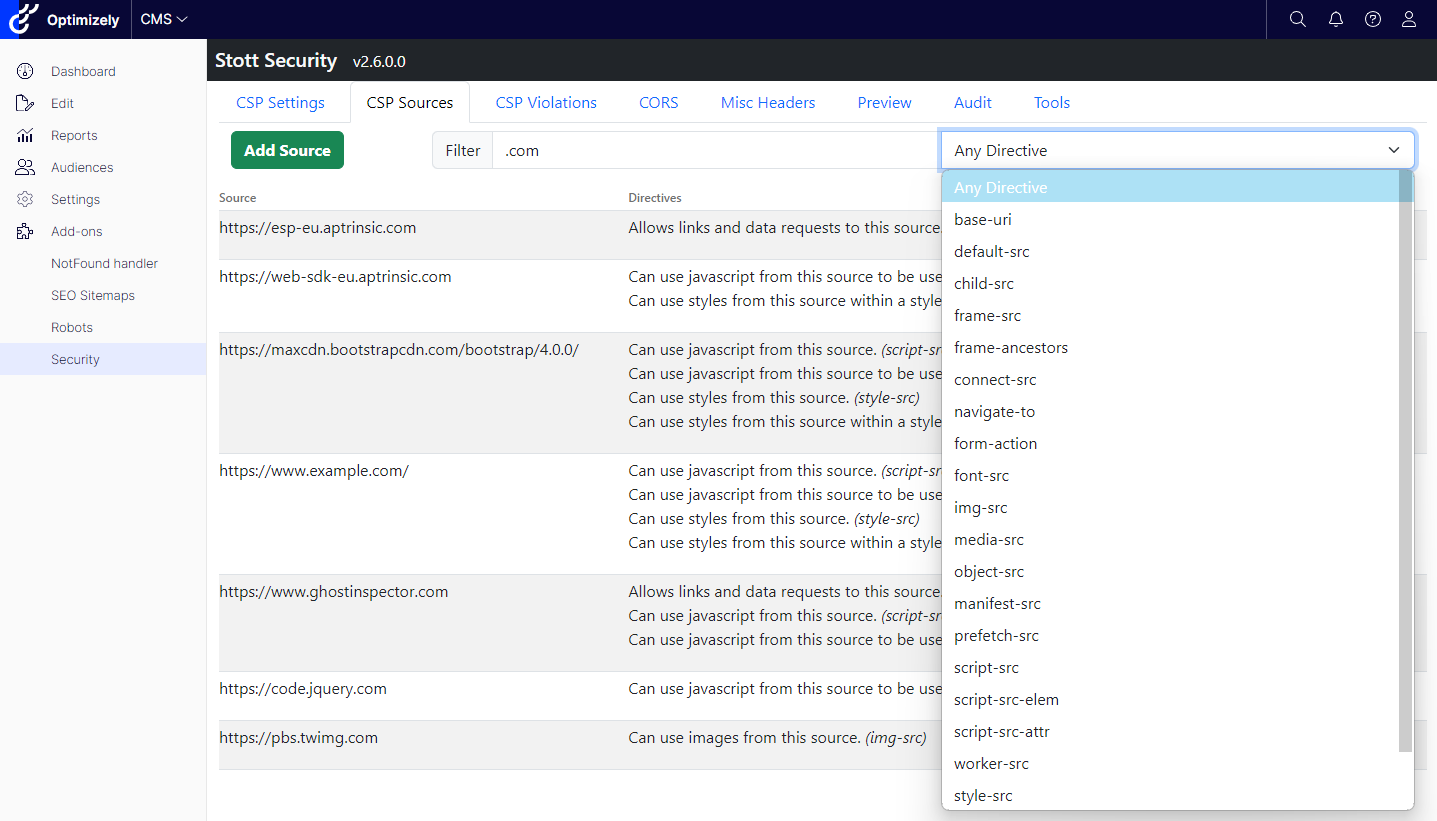Click the Optimizely logo icon

point(23,19)
